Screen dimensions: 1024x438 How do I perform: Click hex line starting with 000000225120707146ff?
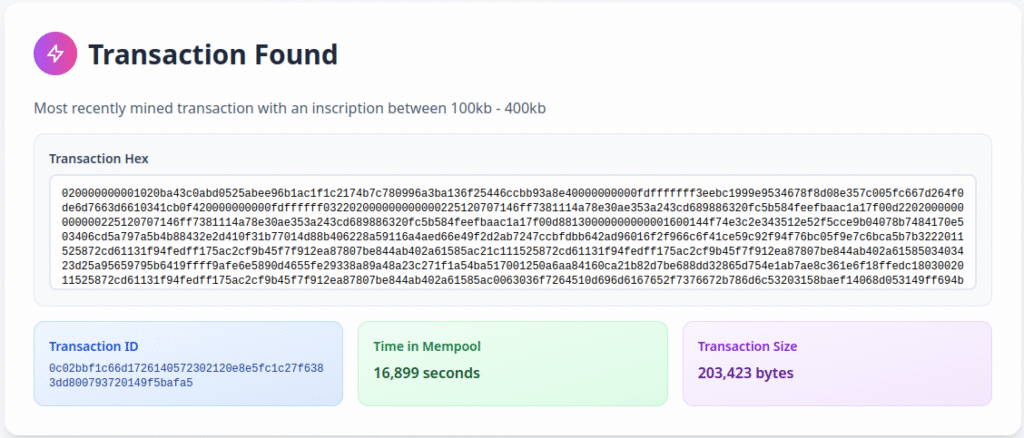512,220
